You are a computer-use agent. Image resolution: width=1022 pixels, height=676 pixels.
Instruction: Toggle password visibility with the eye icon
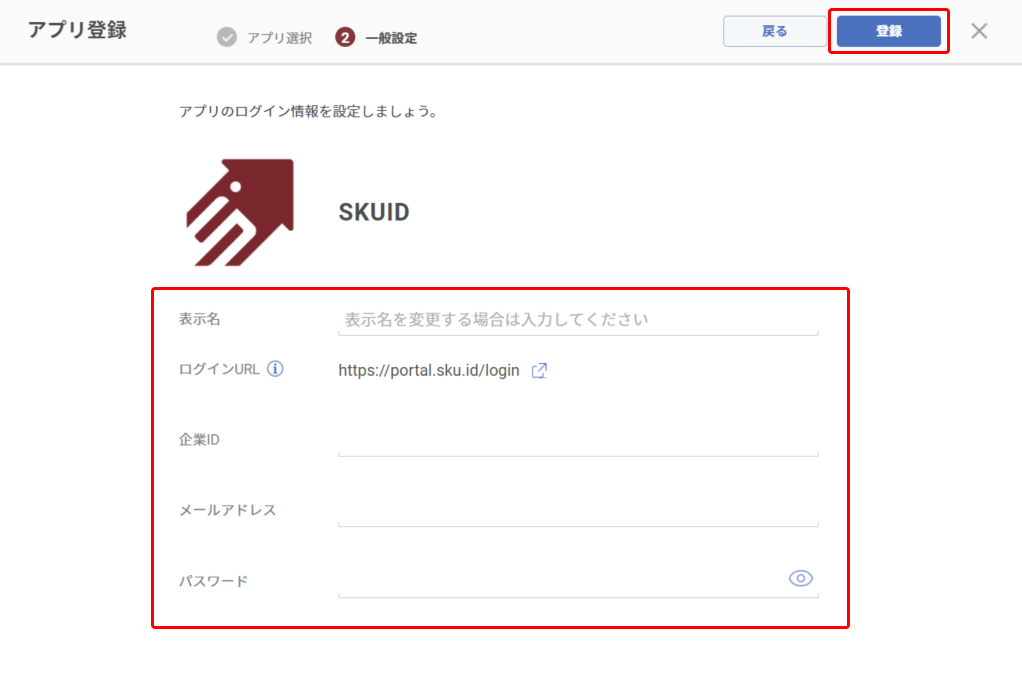click(800, 578)
